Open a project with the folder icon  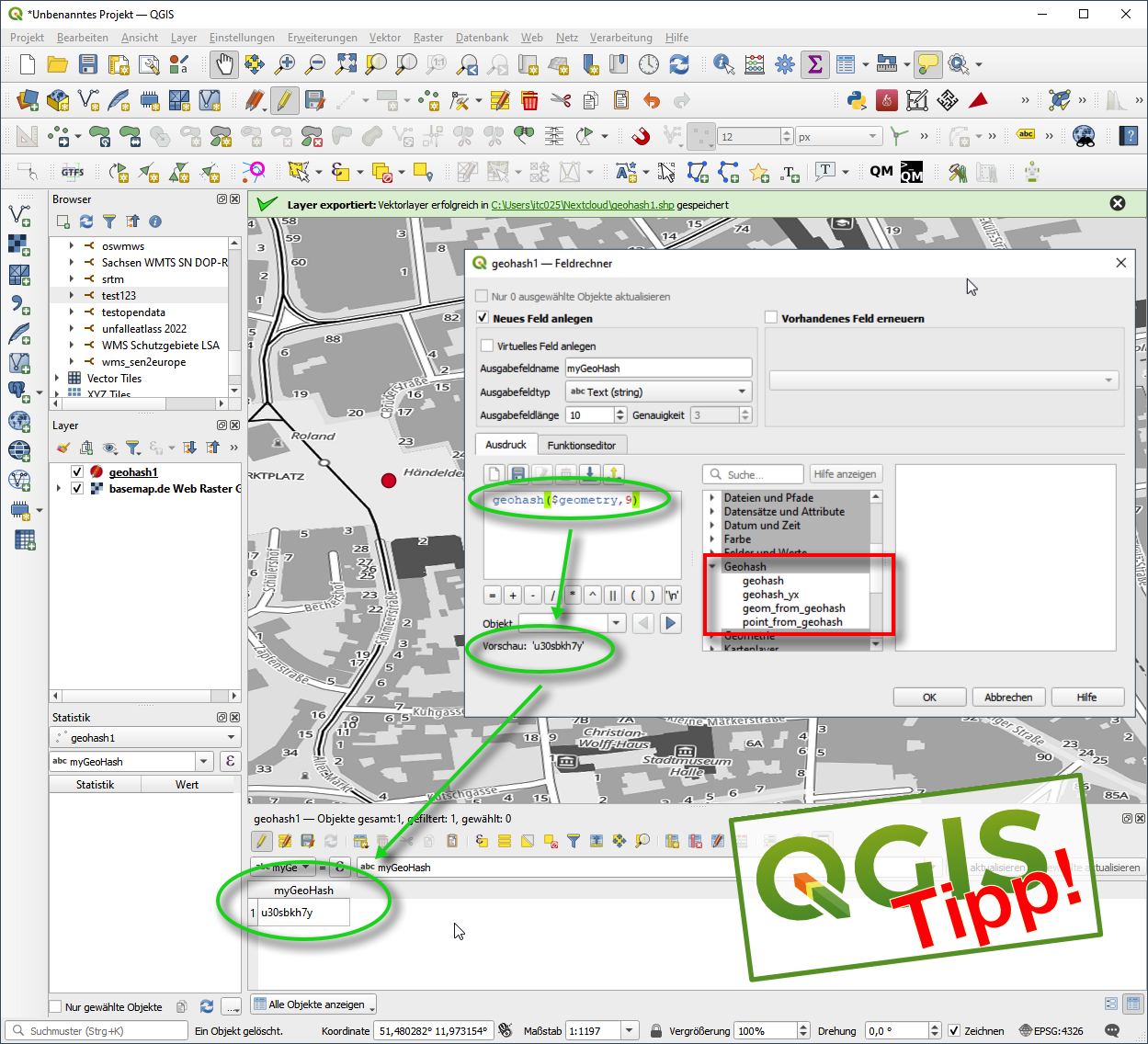tap(57, 64)
